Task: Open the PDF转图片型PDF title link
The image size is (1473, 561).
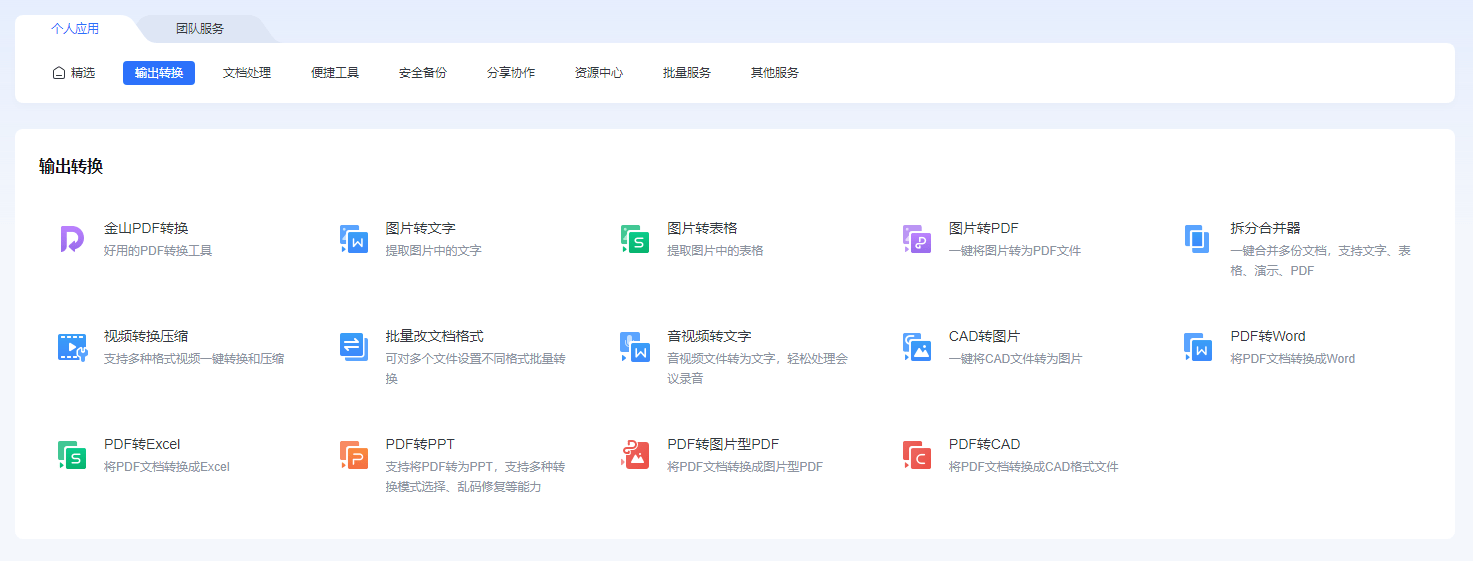Action: 723,444
